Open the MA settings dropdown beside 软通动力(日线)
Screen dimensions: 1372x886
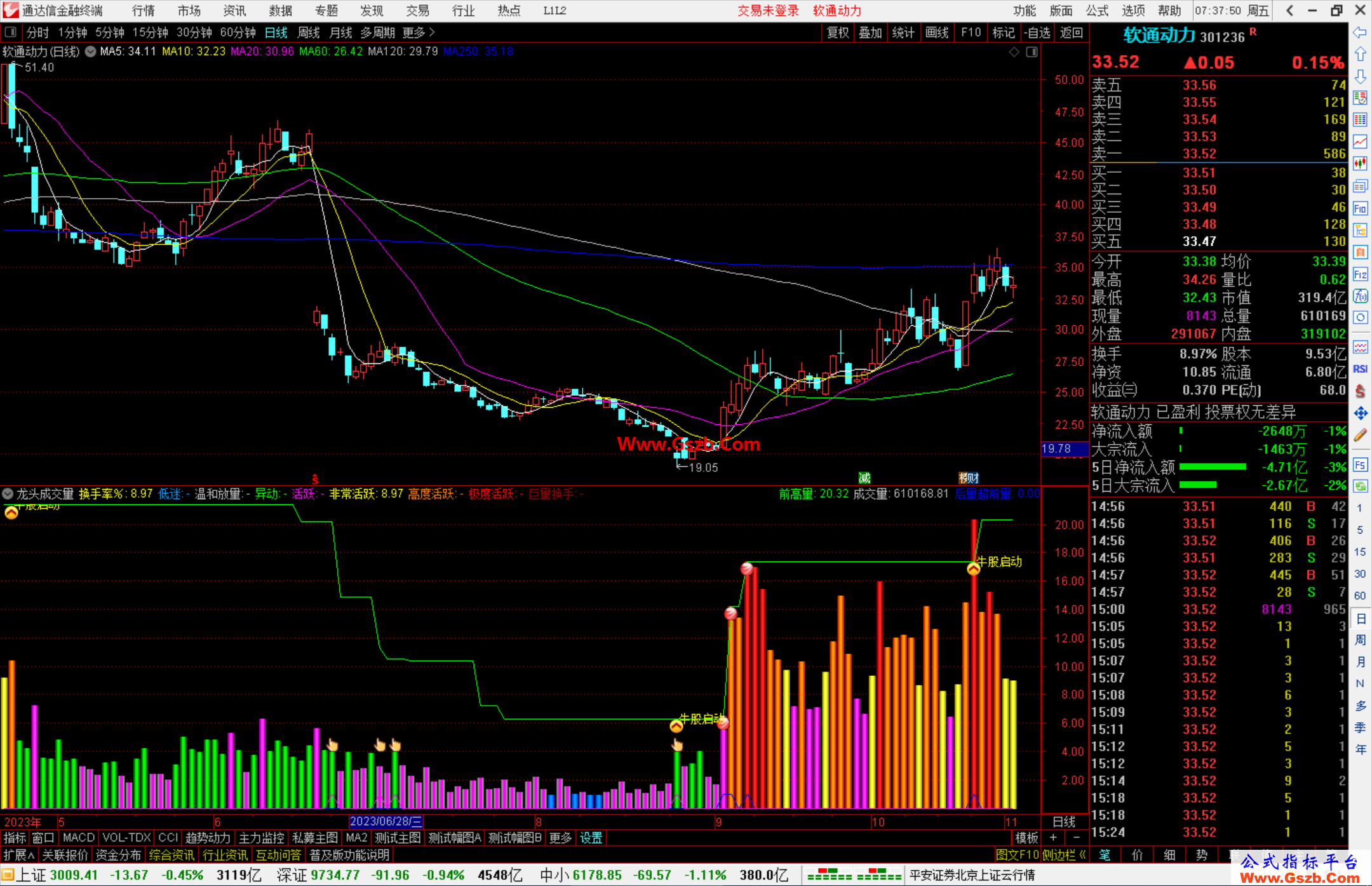pos(90,52)
